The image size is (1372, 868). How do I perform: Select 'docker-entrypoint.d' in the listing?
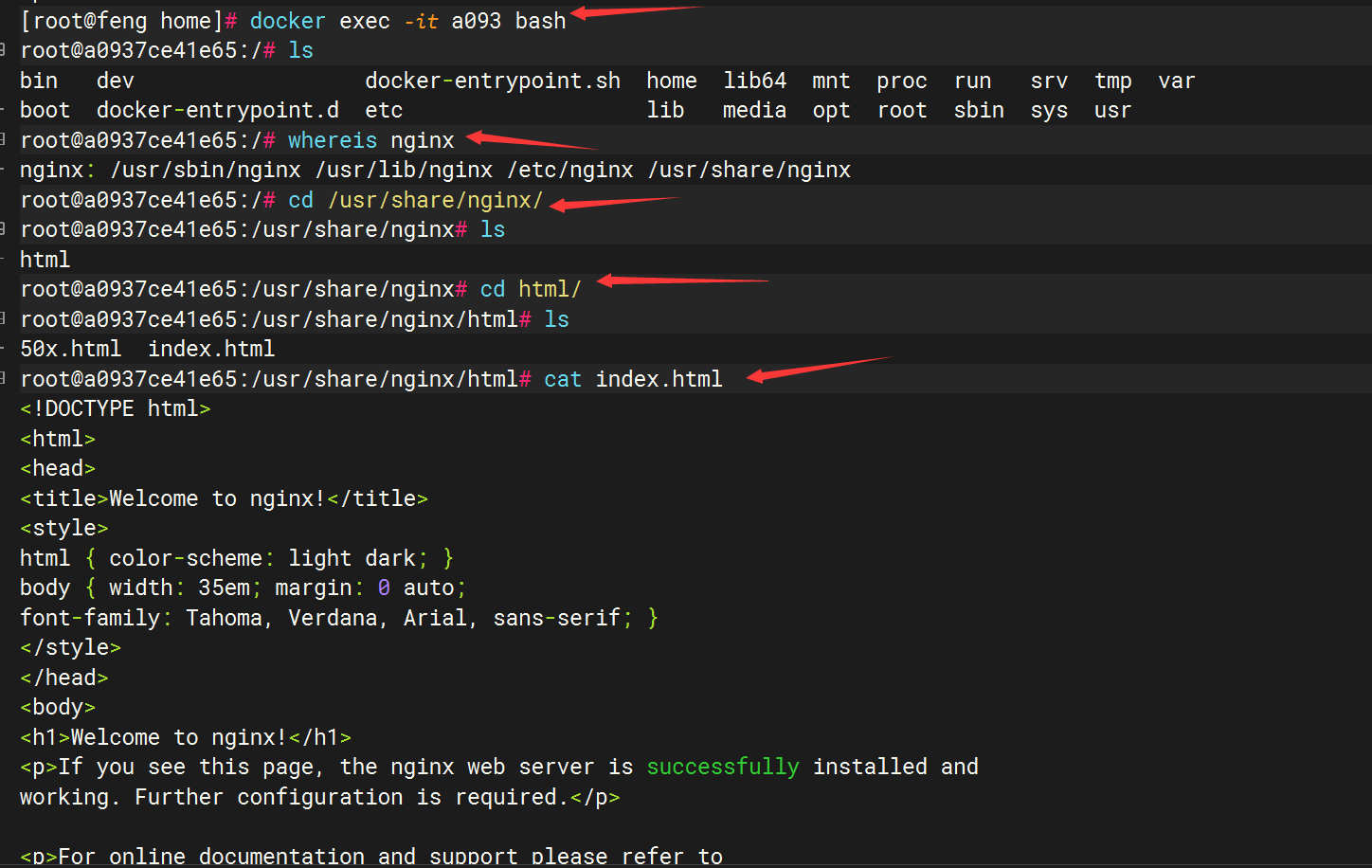point(218,110)
